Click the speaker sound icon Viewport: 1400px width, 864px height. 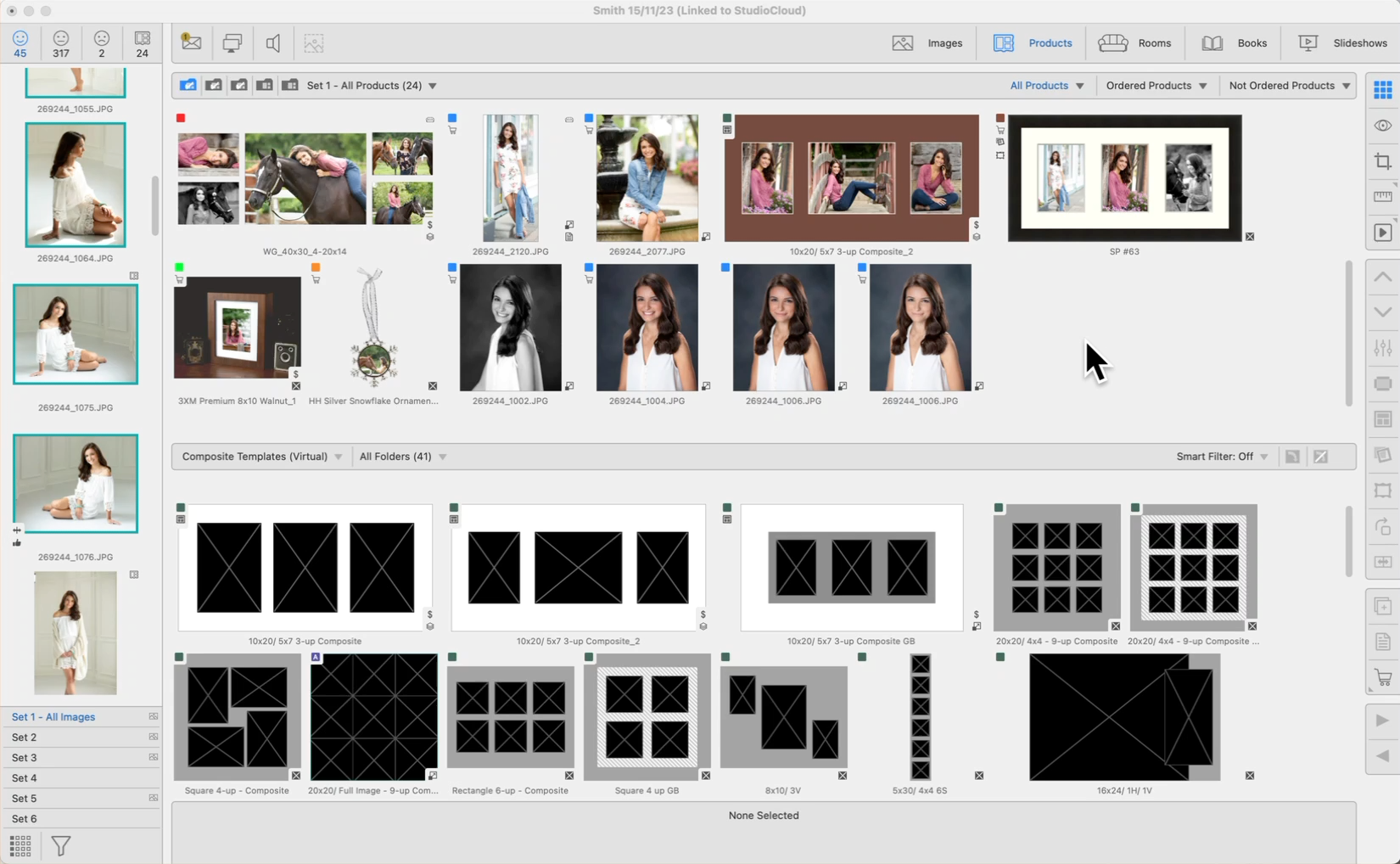coord(273,42)
